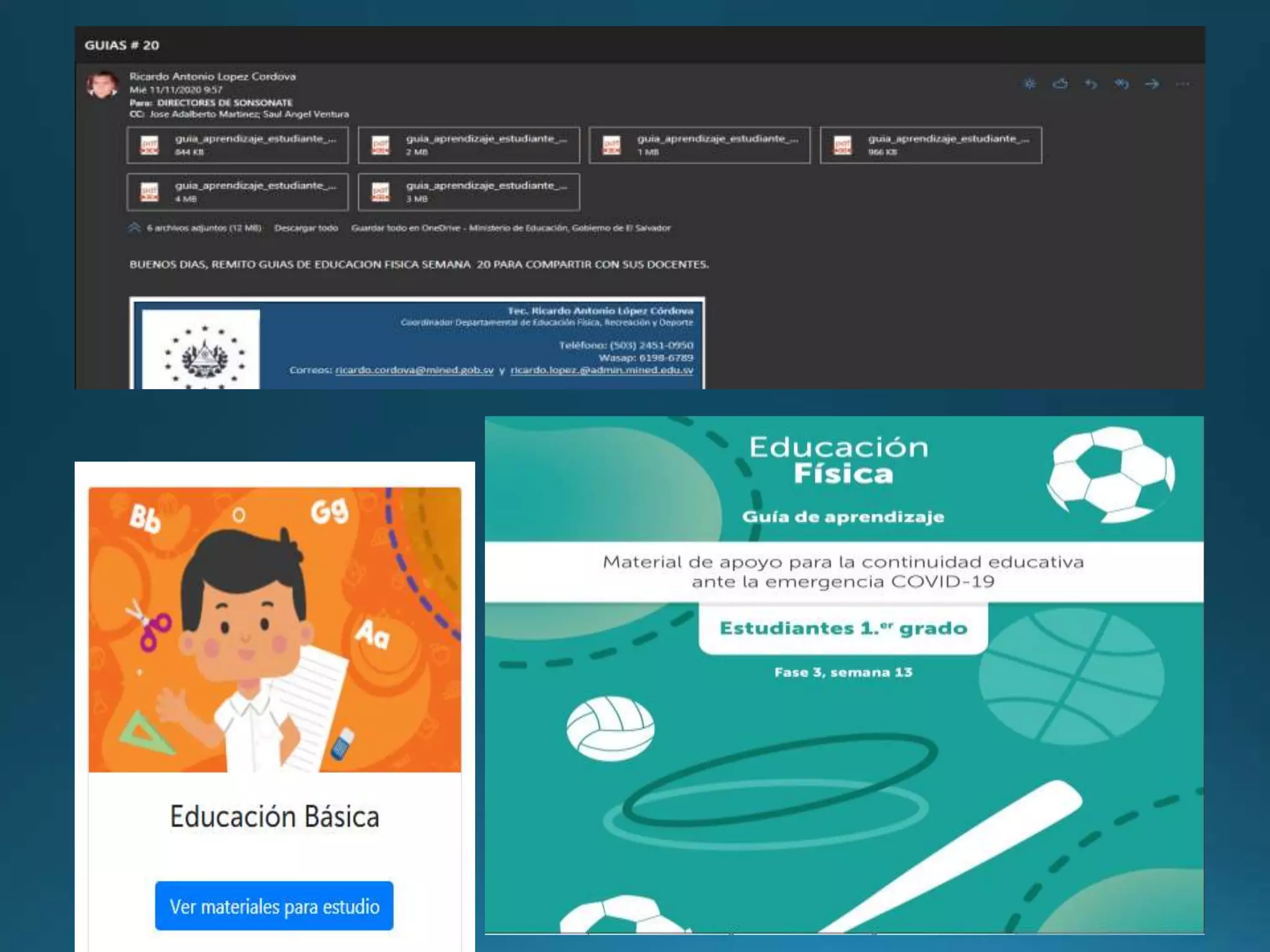Click the Reply arrow icon

pos(1091,84)
